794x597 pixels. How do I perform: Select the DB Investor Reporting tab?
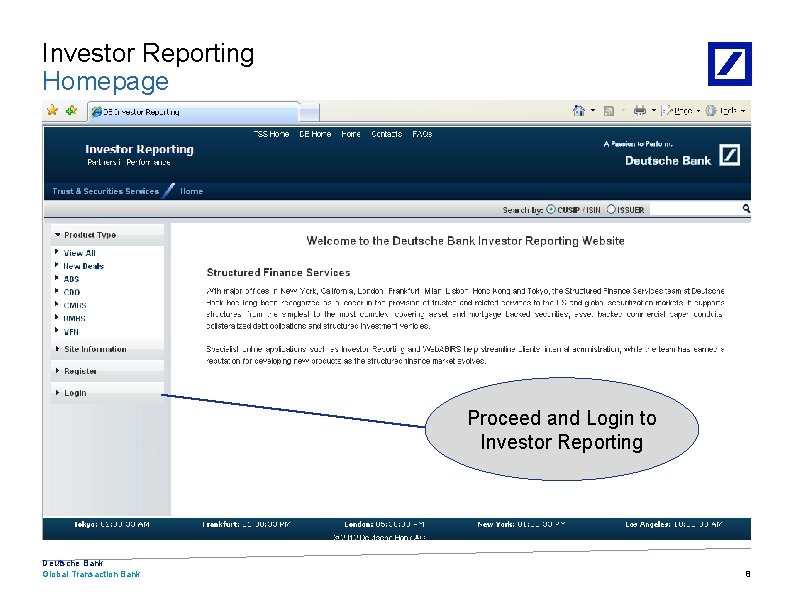pos(193,112)
